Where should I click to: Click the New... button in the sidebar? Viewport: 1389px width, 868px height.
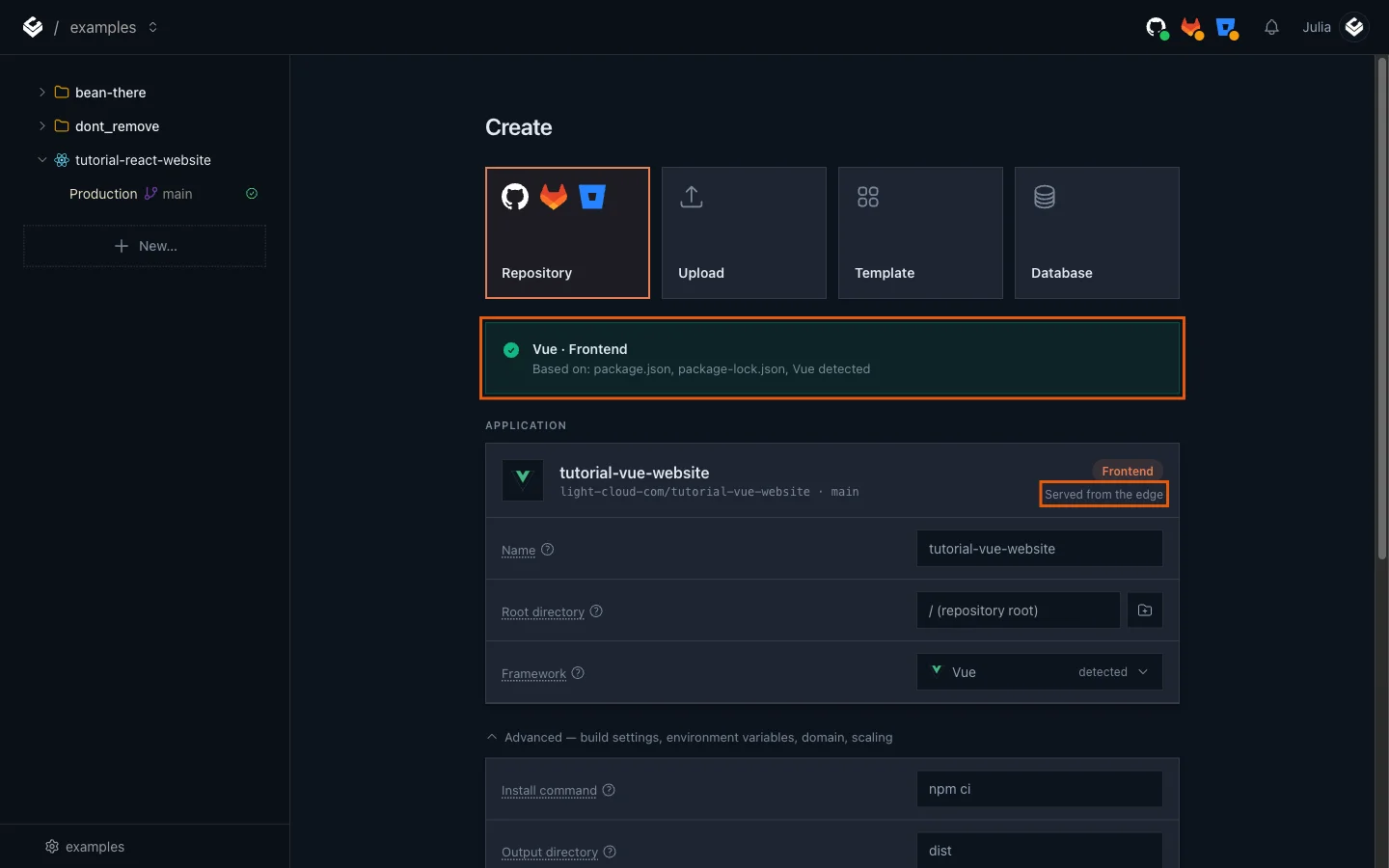[145, 246]
